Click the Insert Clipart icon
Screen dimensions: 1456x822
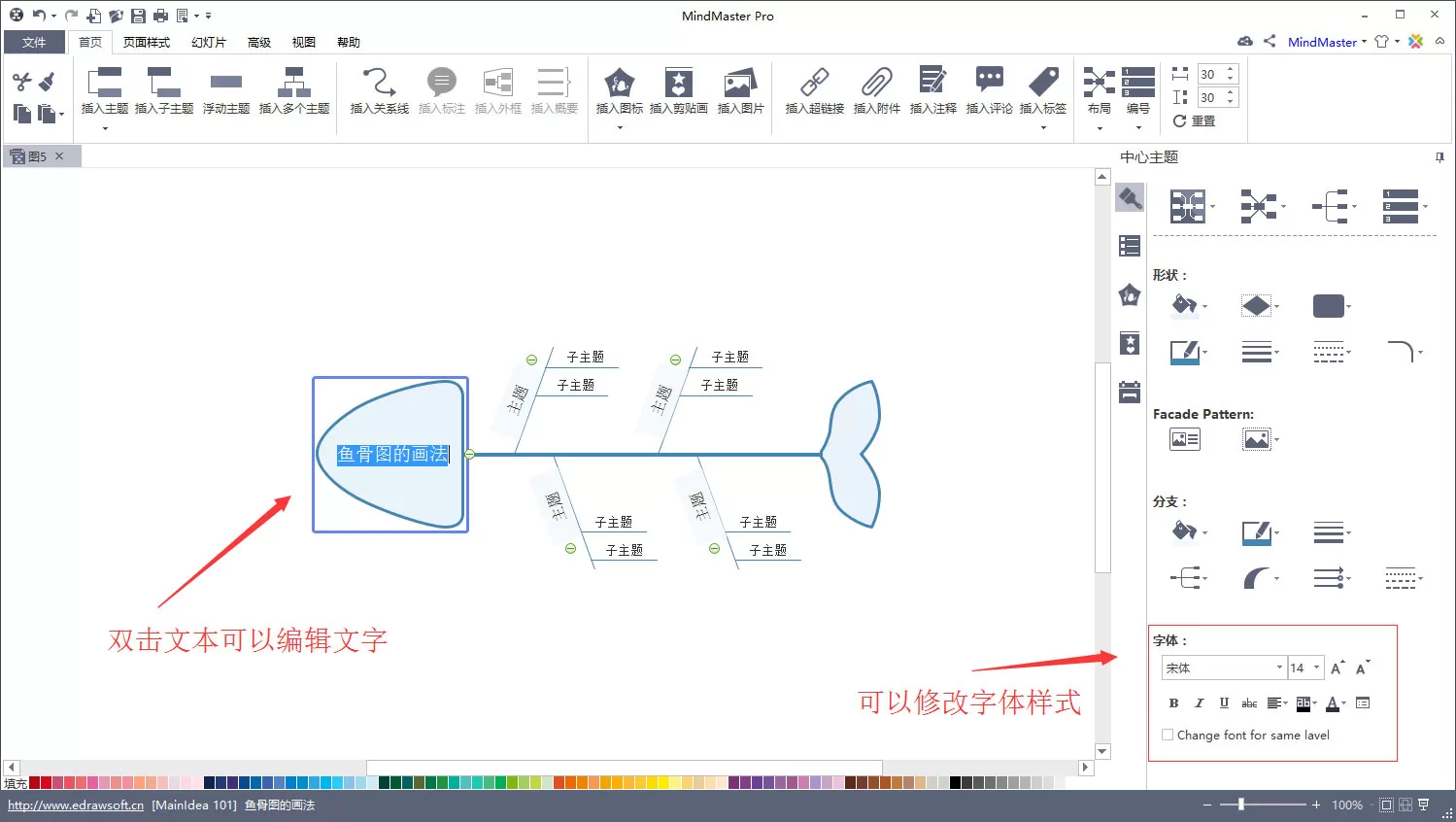678,83
